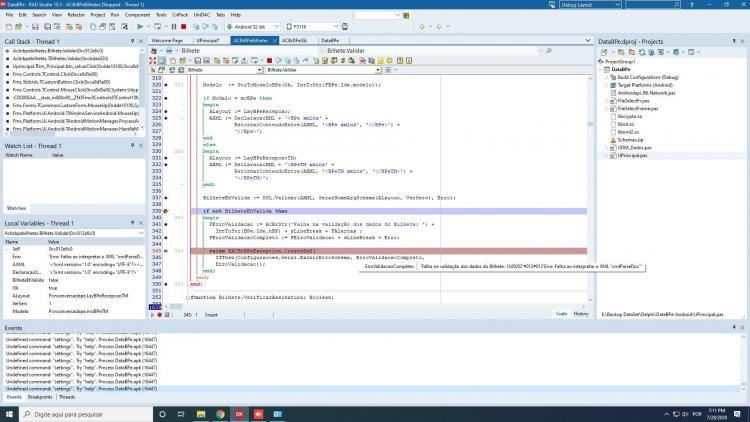Open the FS116 device dropdown

tap(336, 27)
